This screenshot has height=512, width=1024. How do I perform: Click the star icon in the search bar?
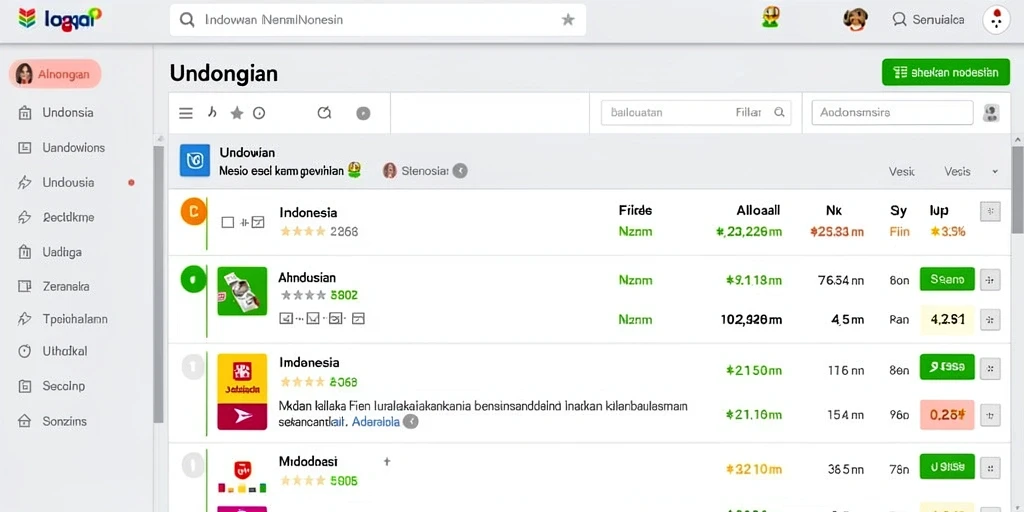coord(568,20)
